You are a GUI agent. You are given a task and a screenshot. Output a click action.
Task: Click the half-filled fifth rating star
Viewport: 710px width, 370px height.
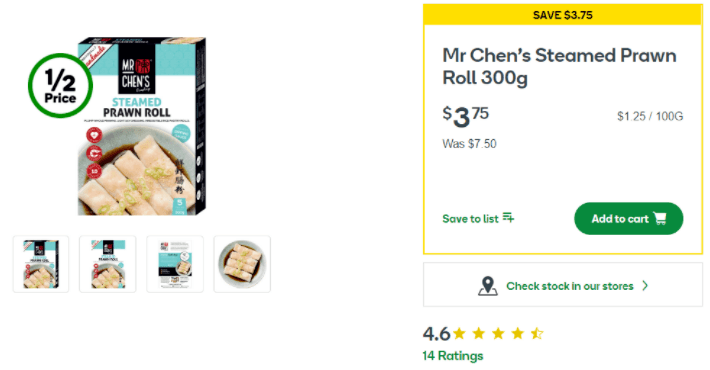pyautogui.click(x=537, y=334)
